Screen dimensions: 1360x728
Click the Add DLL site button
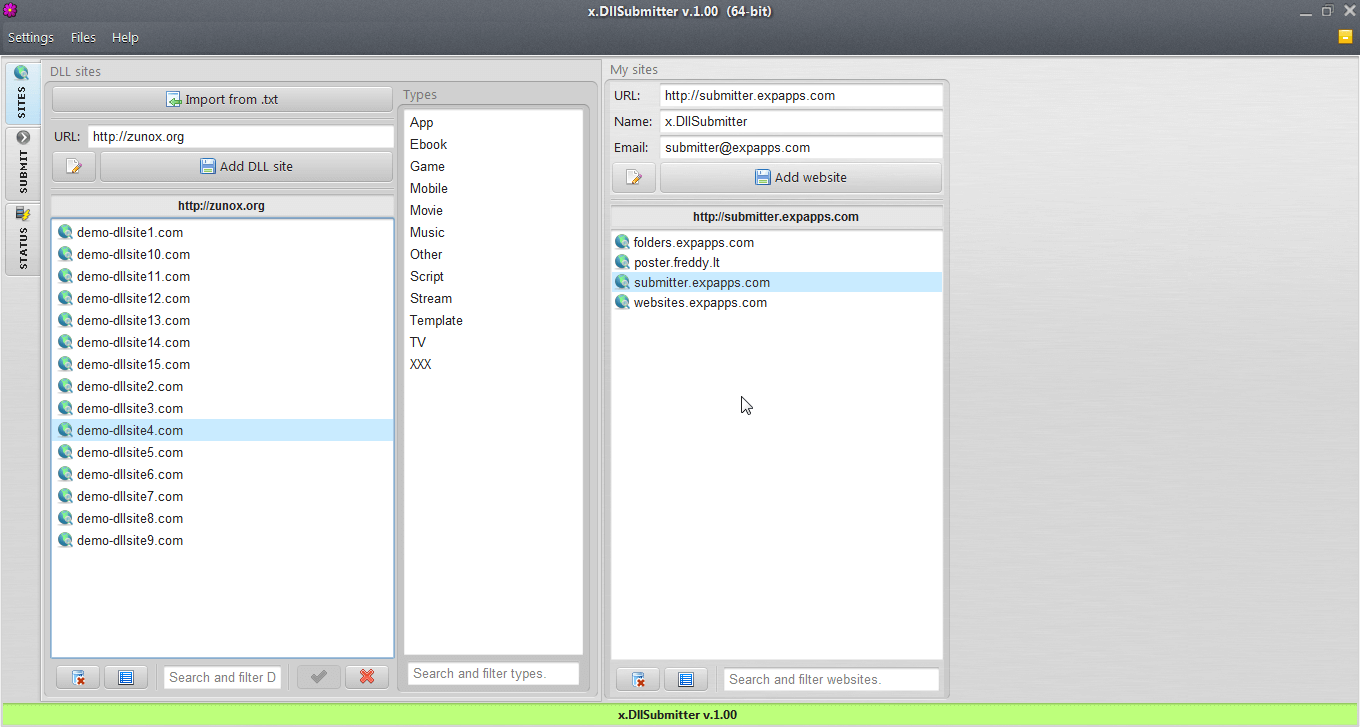[246, 167]
